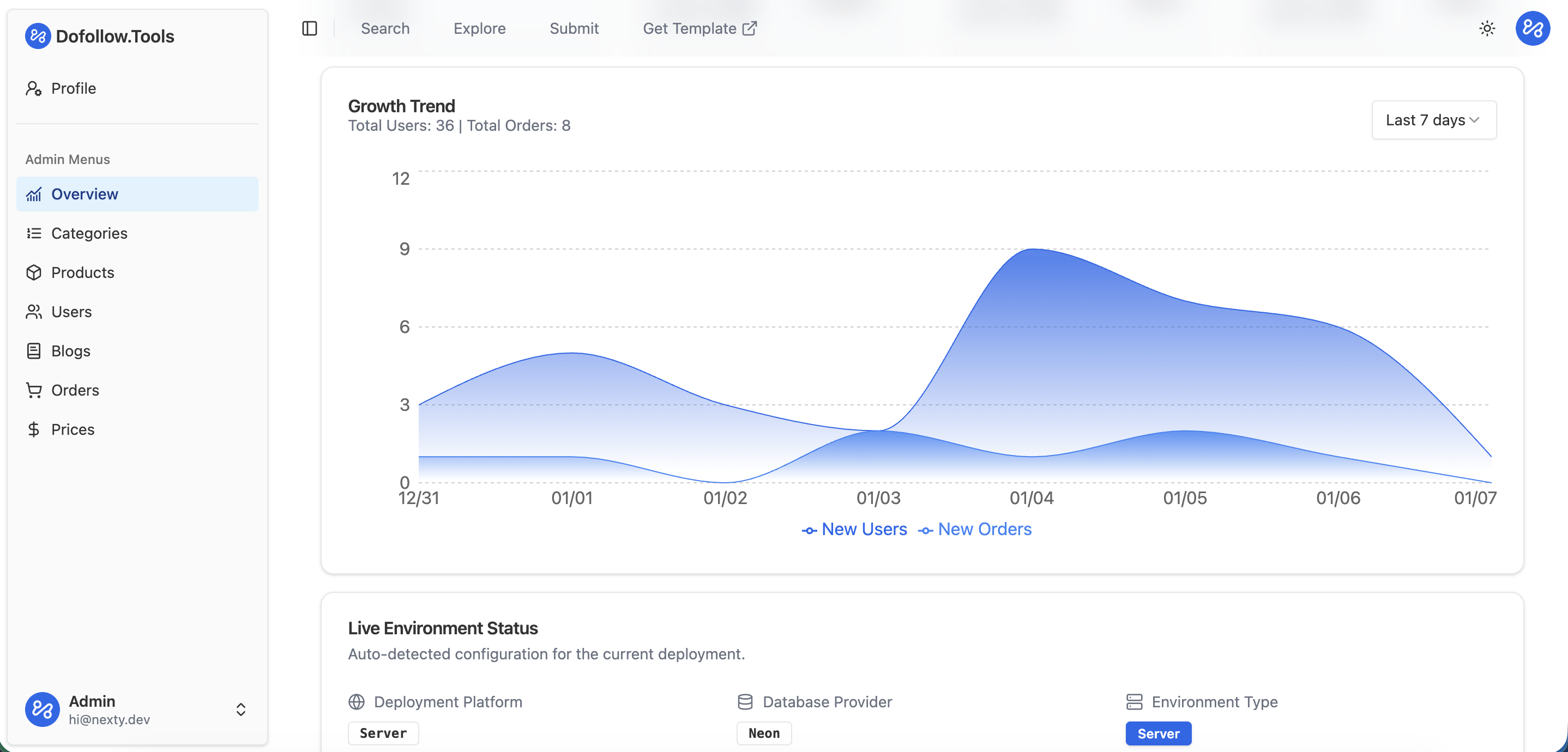
Task: Click the Blogs document icon
Action: pyautogui.click(x=33, y=351)
